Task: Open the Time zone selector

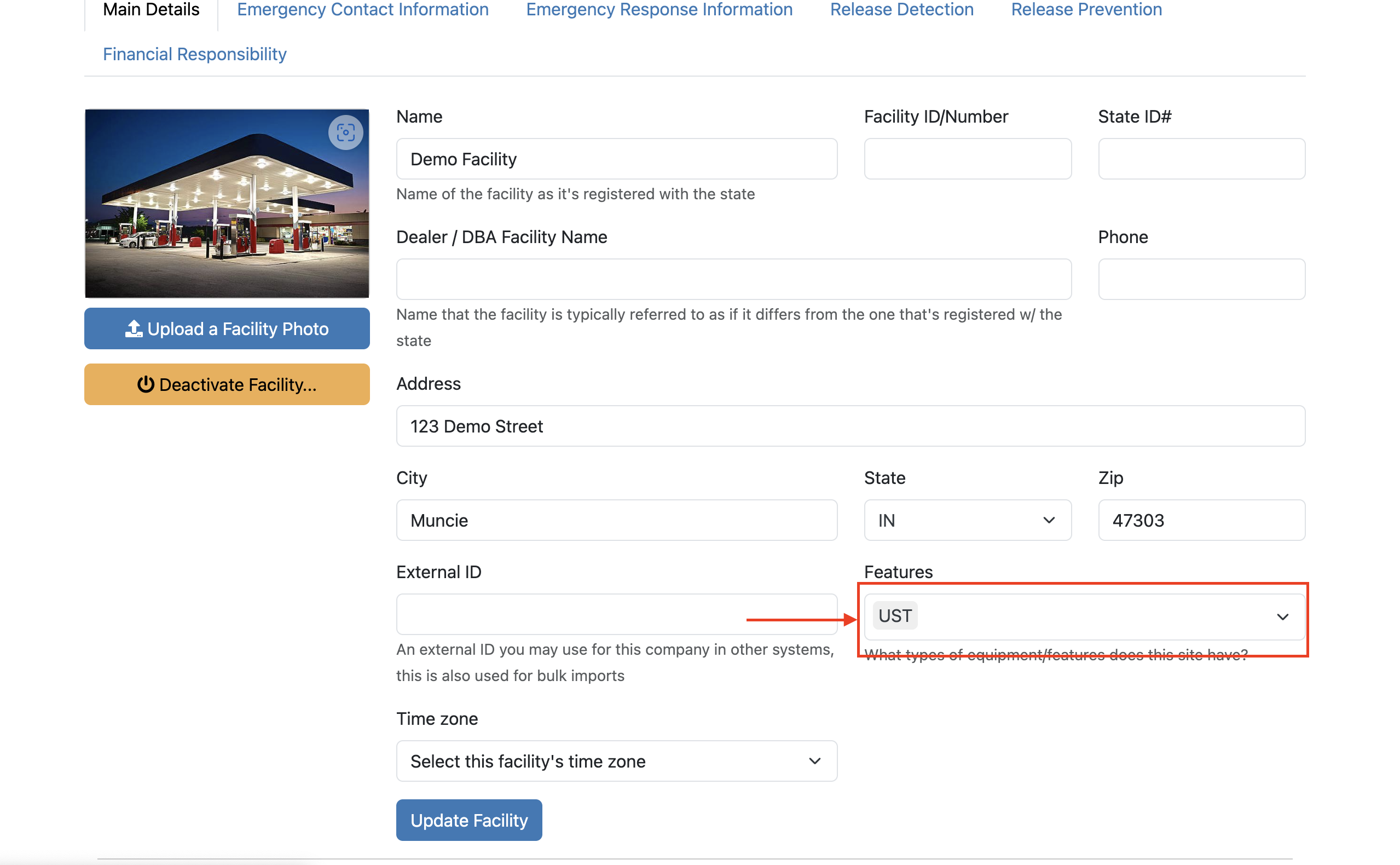Action: [x=616, y=761]
